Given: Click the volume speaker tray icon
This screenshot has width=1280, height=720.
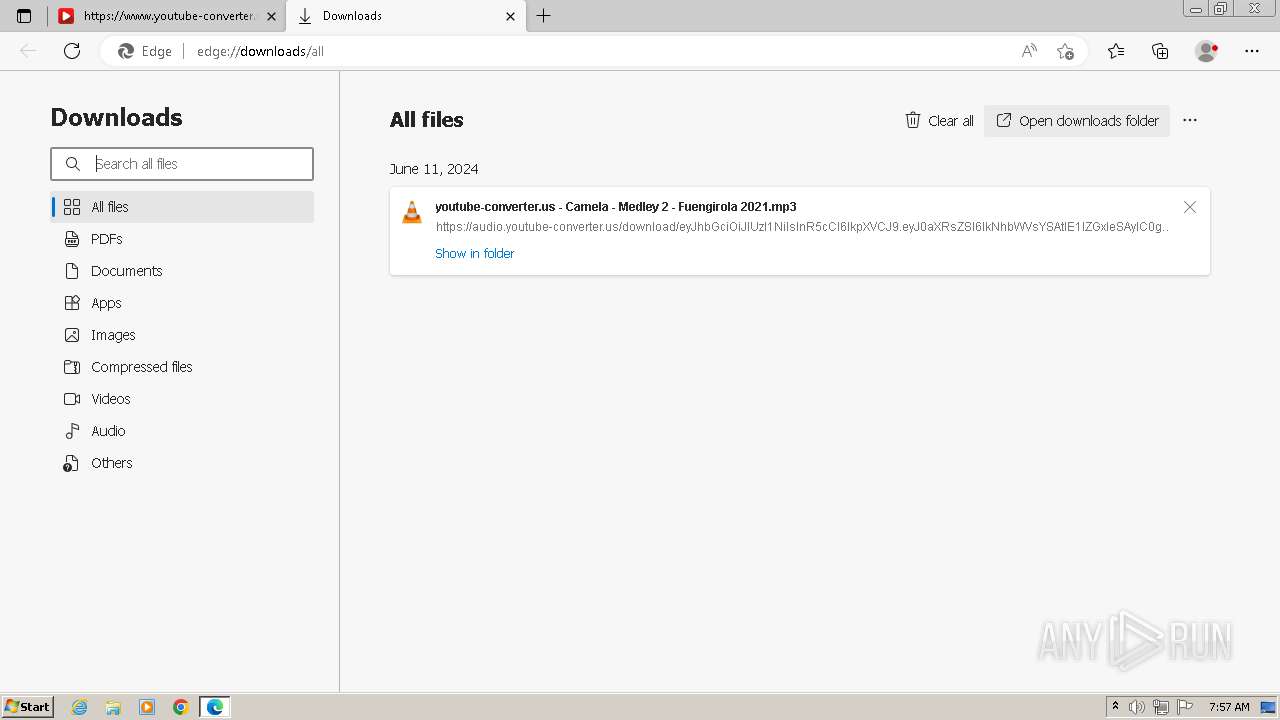Looking at the screenshot, I should click(x=1137, y=707).
